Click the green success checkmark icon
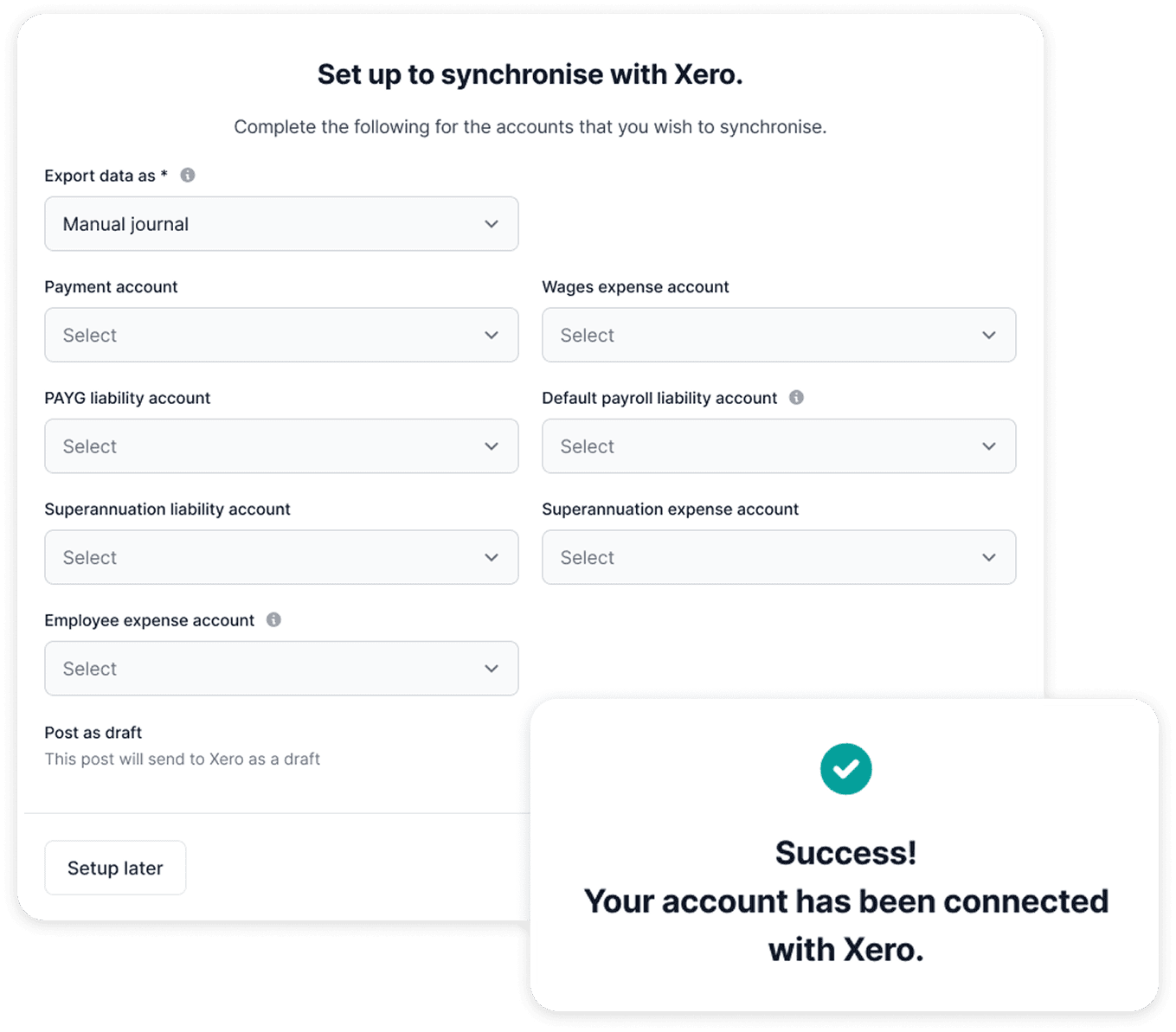 845,769
